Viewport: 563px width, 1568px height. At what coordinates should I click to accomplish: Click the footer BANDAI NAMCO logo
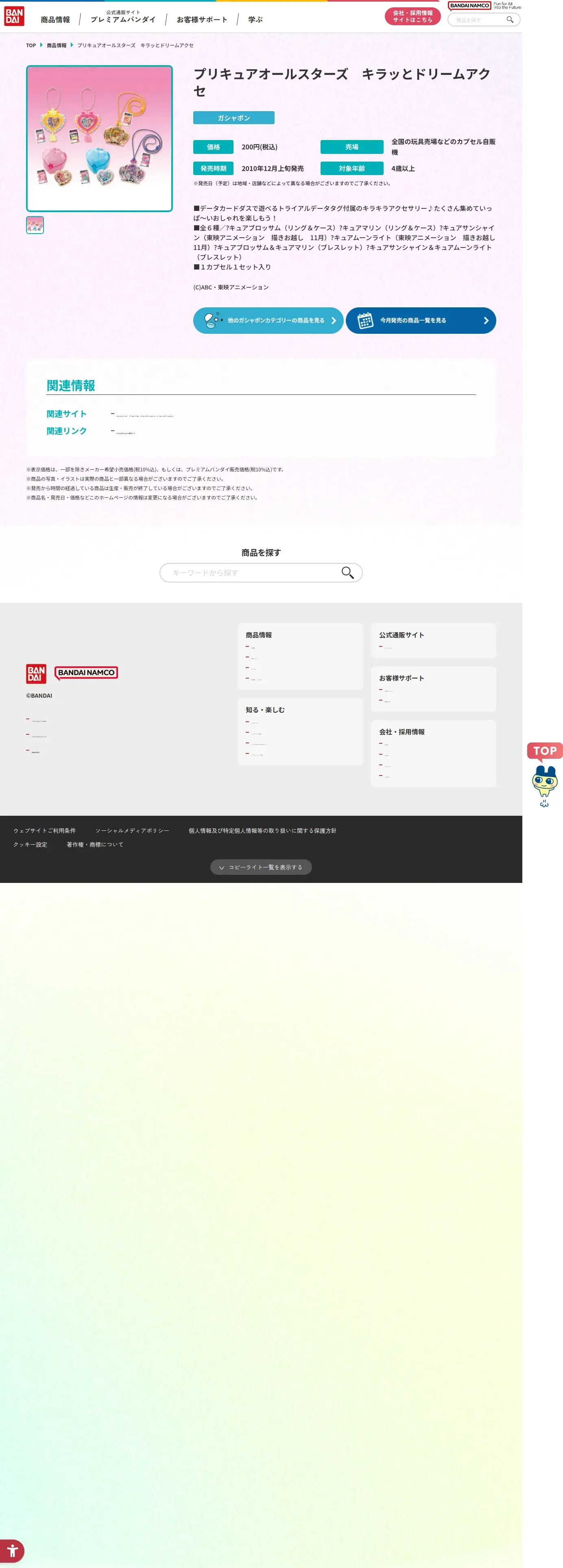tap(86, 672)
